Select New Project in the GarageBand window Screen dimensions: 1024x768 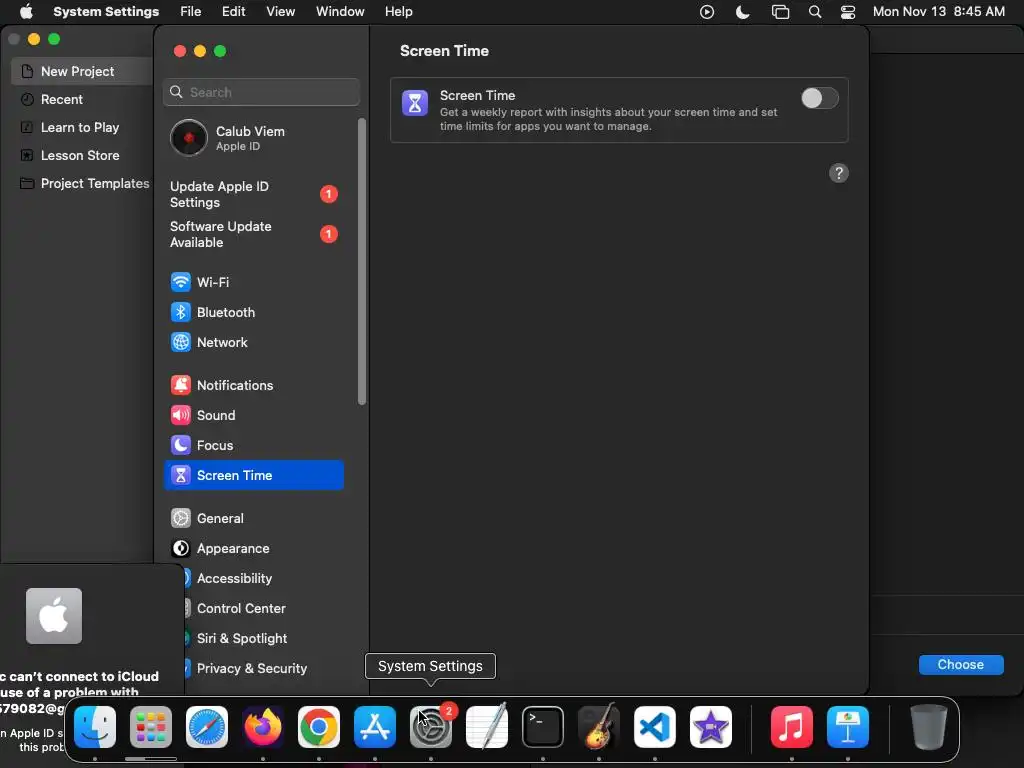point(82,71)
